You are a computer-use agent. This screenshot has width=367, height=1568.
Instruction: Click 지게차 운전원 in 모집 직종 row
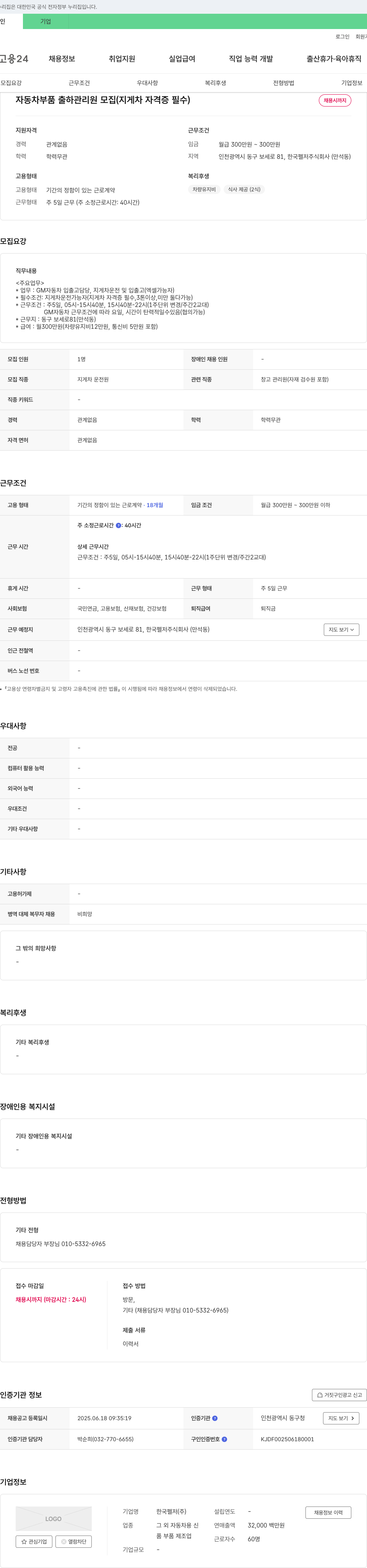pyautogui.click(x=93, y=379)
